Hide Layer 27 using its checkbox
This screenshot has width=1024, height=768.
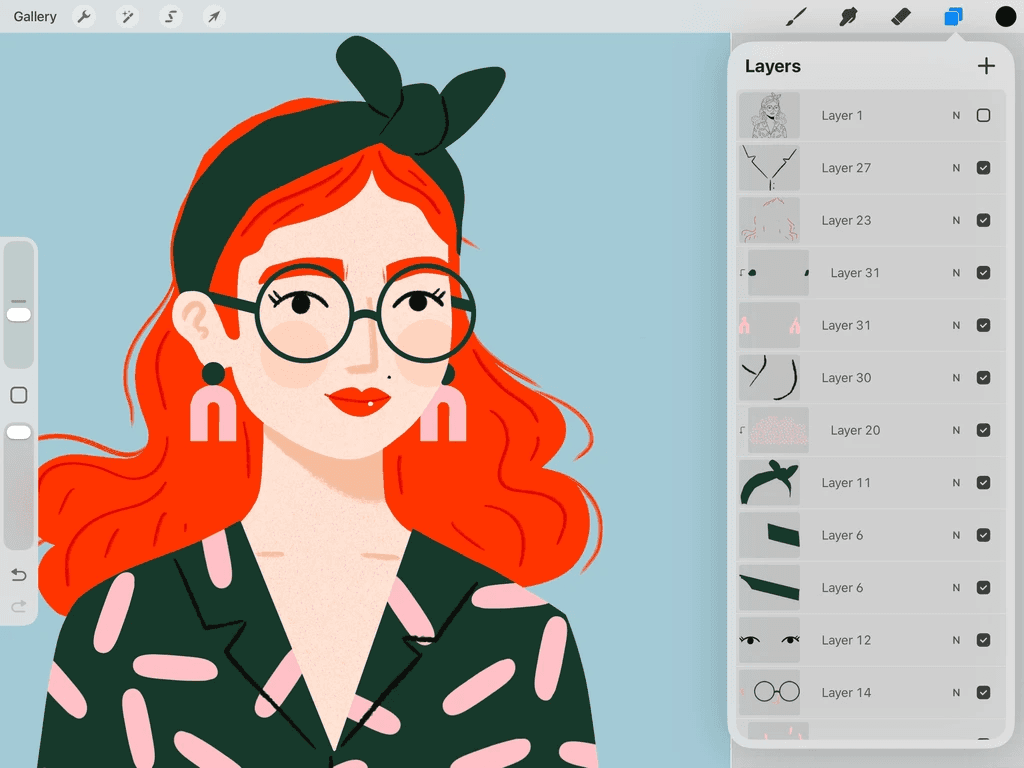point(984,168)
